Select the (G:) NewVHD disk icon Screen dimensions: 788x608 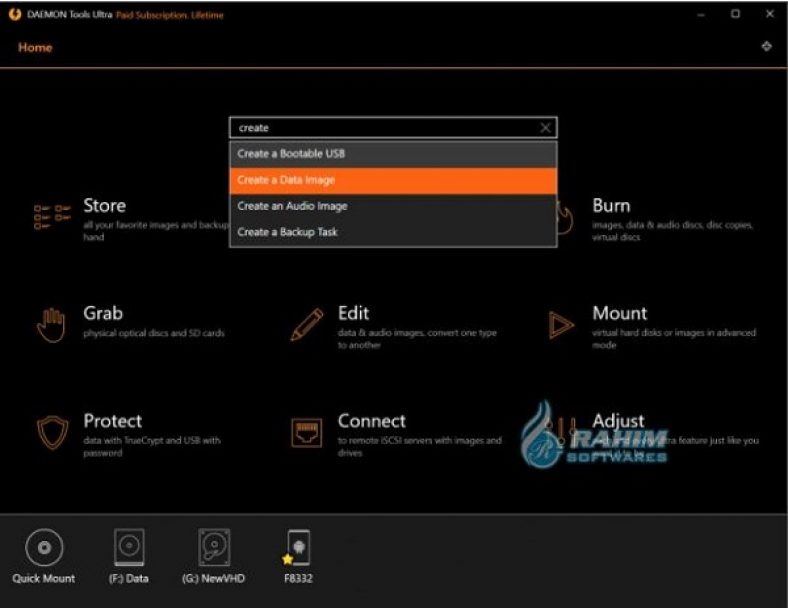214,547
